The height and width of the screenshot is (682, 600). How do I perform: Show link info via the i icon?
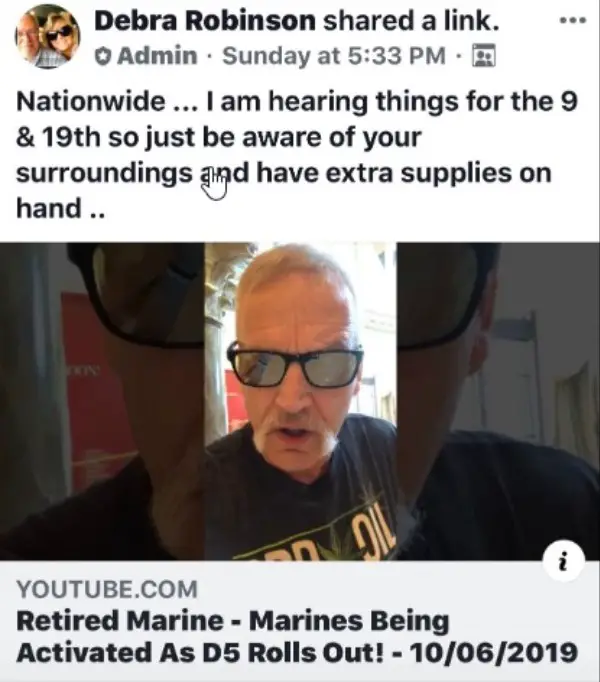pyautogui.click(x=563, y=562)
